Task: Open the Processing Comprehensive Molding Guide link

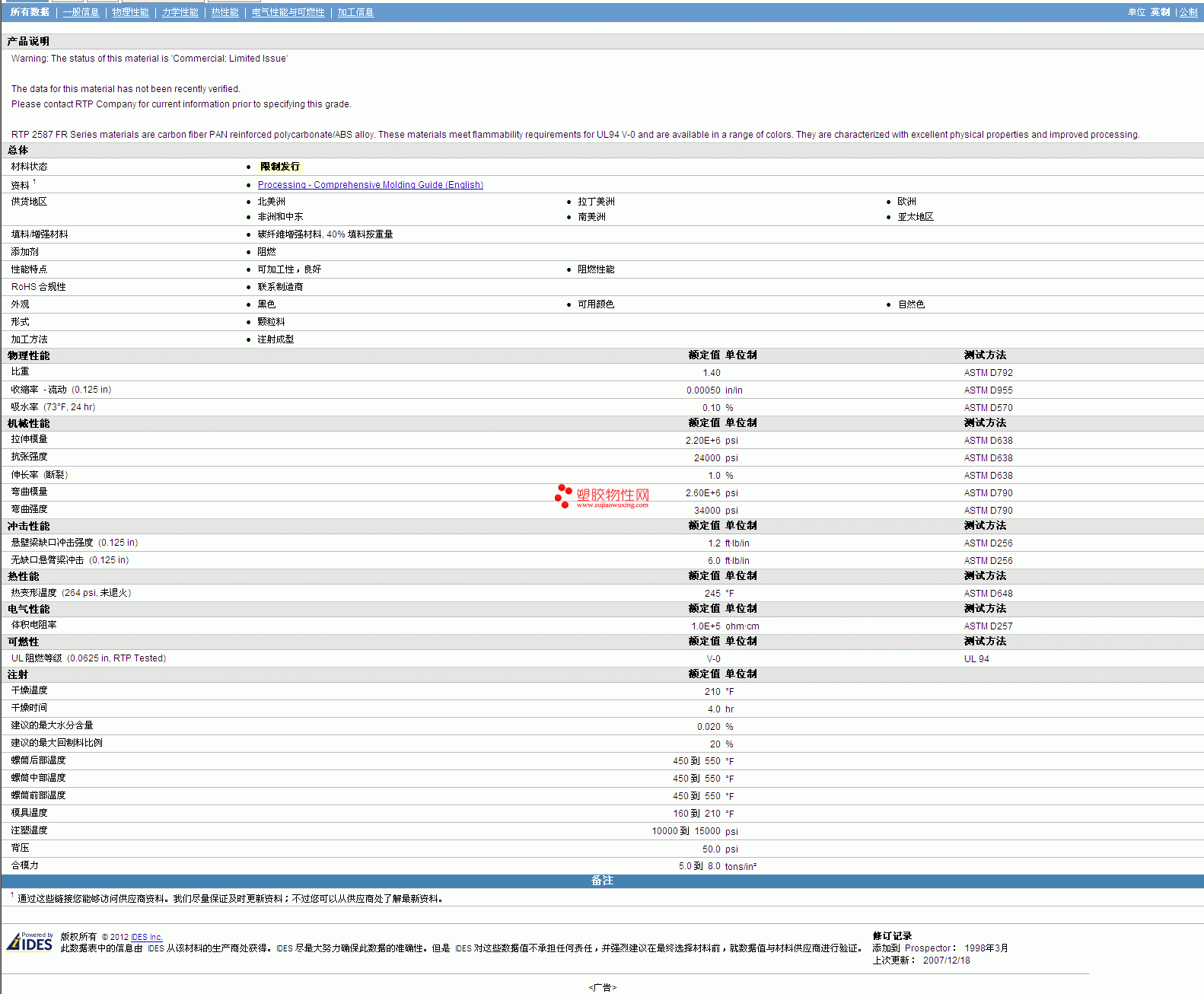Action: [370, 185]
